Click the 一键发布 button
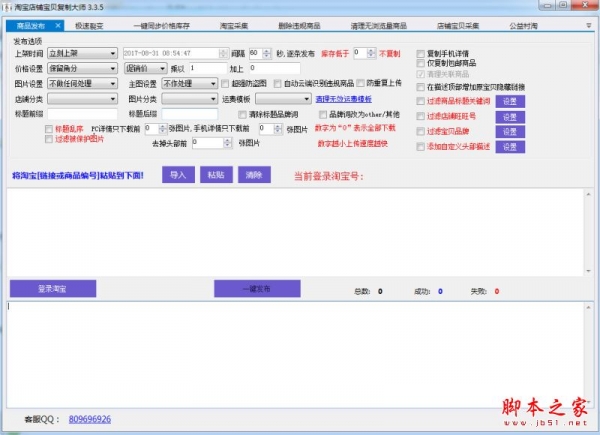This screenshot has width=600, height=435. click(257, 289)
